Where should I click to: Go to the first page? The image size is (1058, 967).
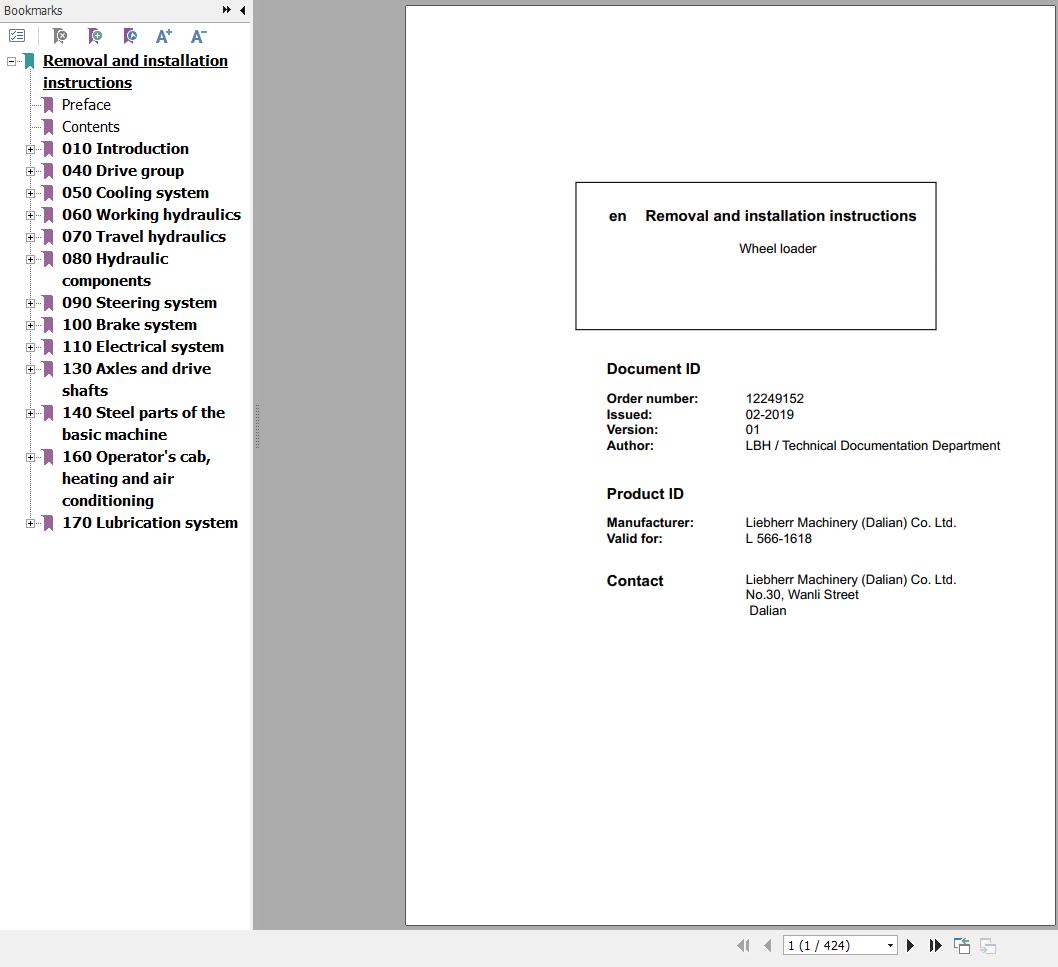click(x=744, y=945)
